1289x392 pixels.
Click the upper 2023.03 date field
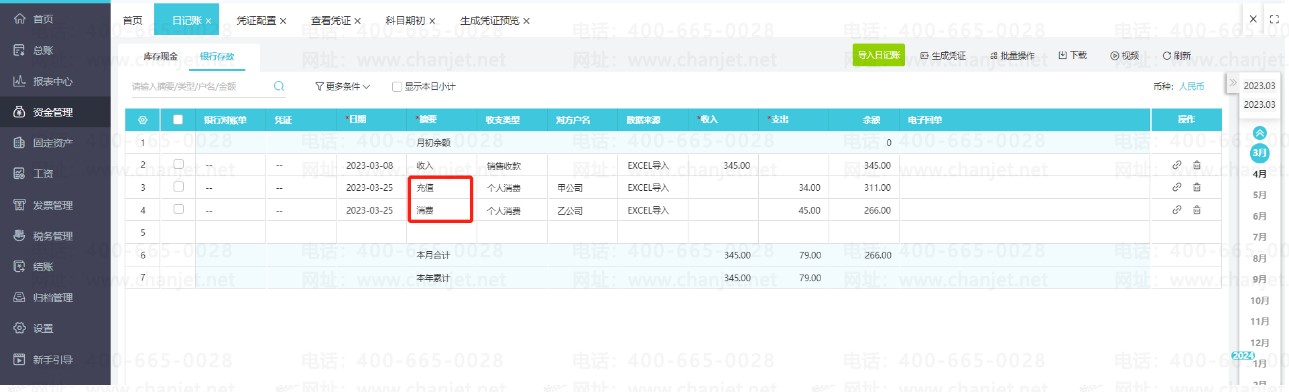click(x=1259, y=86)
